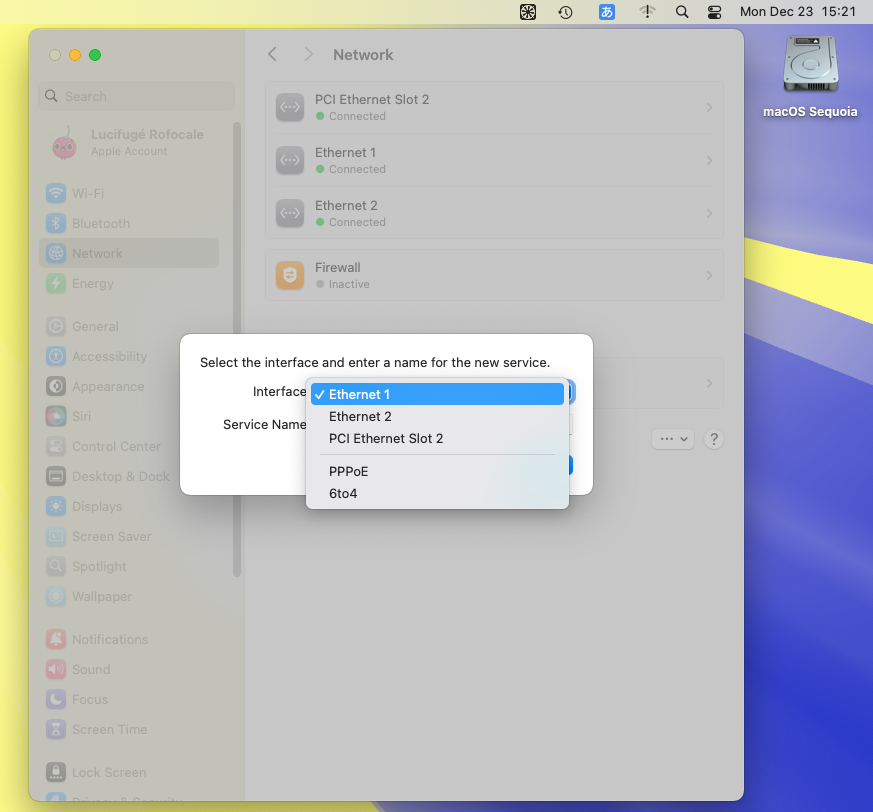The width and height of the screenshot is (873, 812).
Task: Click Japanese input source menu icon
Action: (606, 12)
